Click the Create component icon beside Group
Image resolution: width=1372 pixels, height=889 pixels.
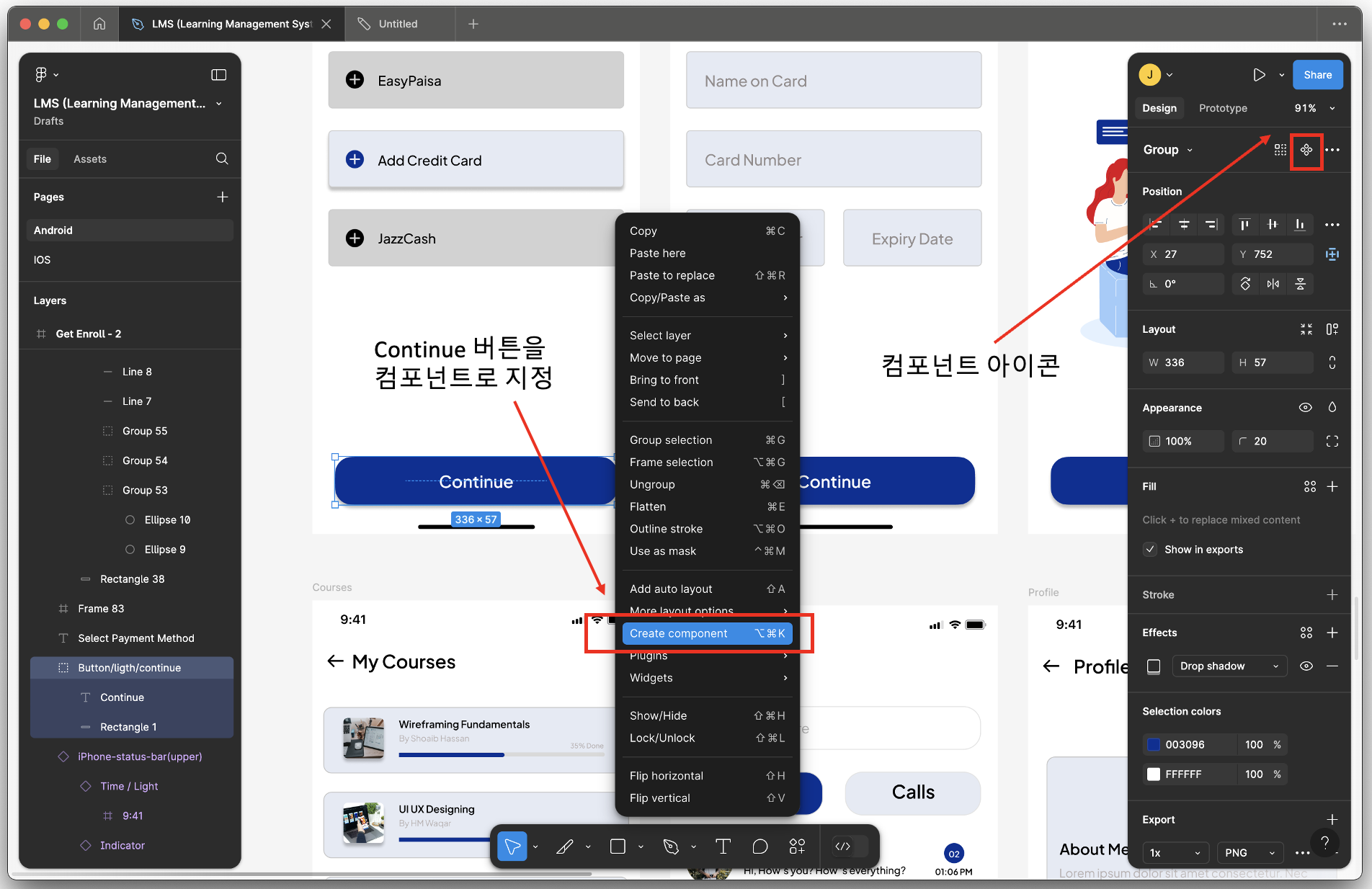(1306, 151)
